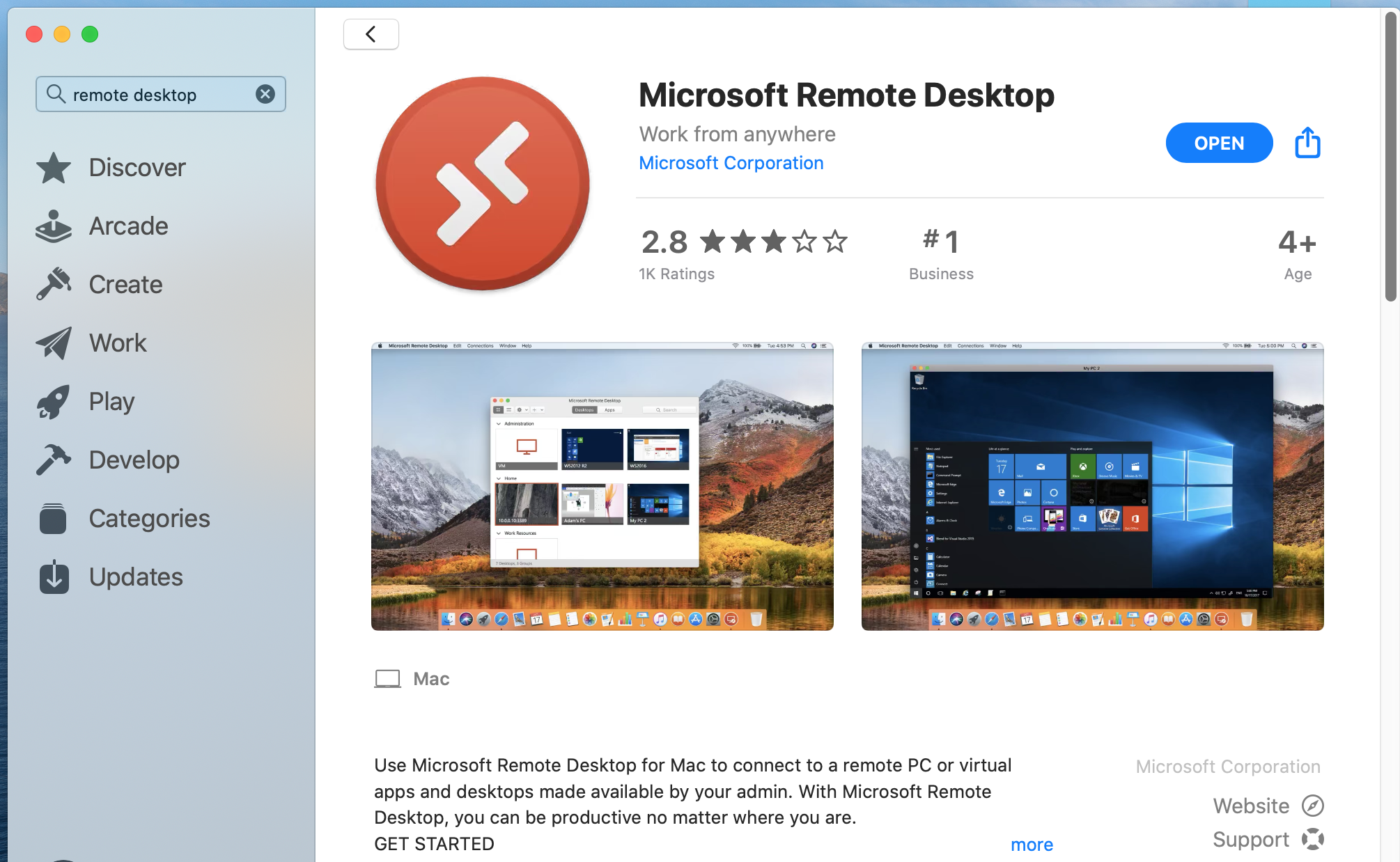Open the connection center screenshot thumbnail
Screen dimensions: 1400x862
coord(602,486)
